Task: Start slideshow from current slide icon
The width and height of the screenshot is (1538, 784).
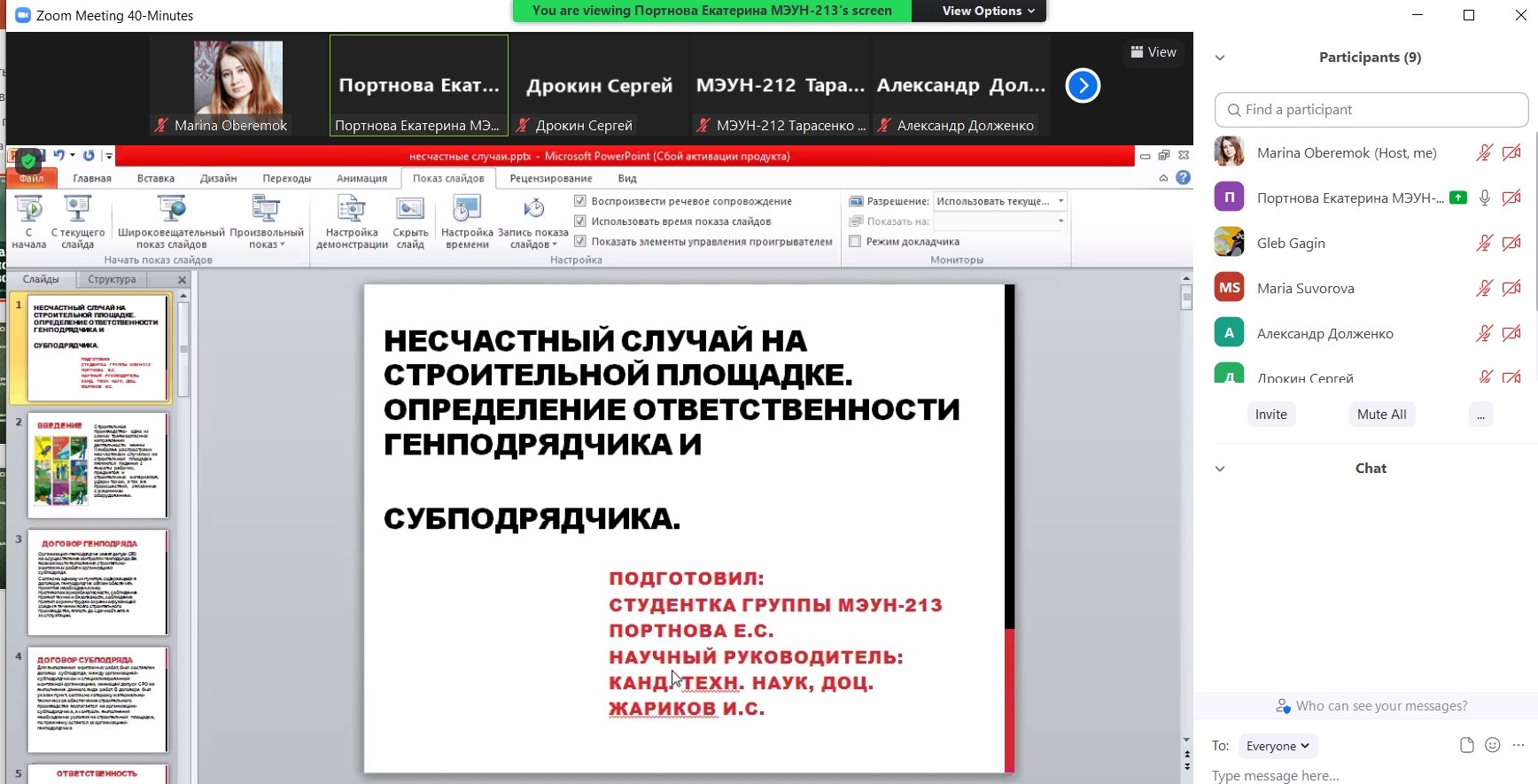Action: click(77, 210)
